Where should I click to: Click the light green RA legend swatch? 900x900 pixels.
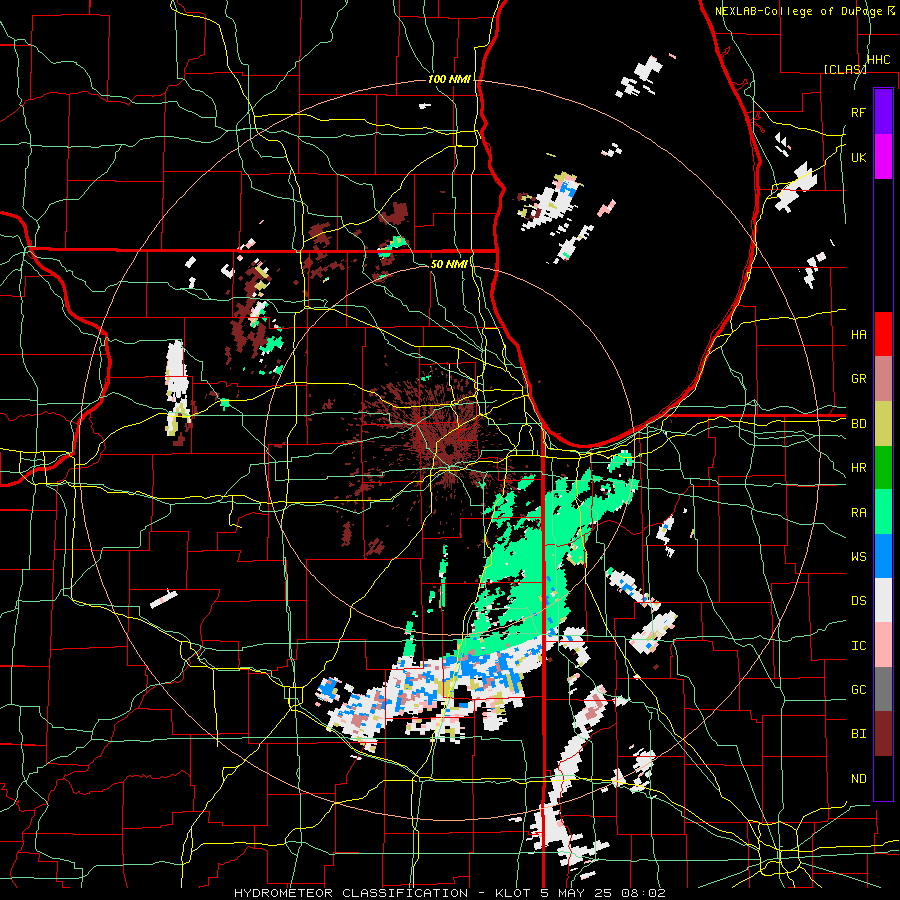pos(883,512)
